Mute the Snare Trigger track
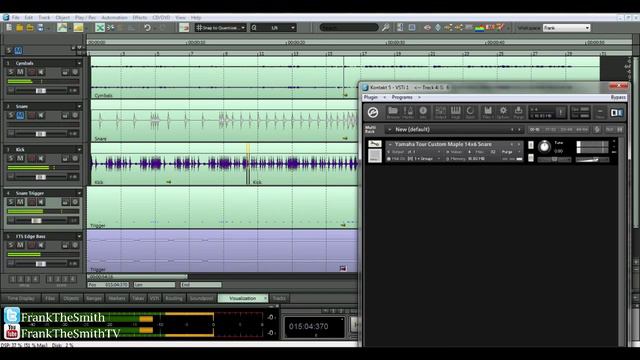Screen dimensions: 640x360 click(x=20, y=202)
